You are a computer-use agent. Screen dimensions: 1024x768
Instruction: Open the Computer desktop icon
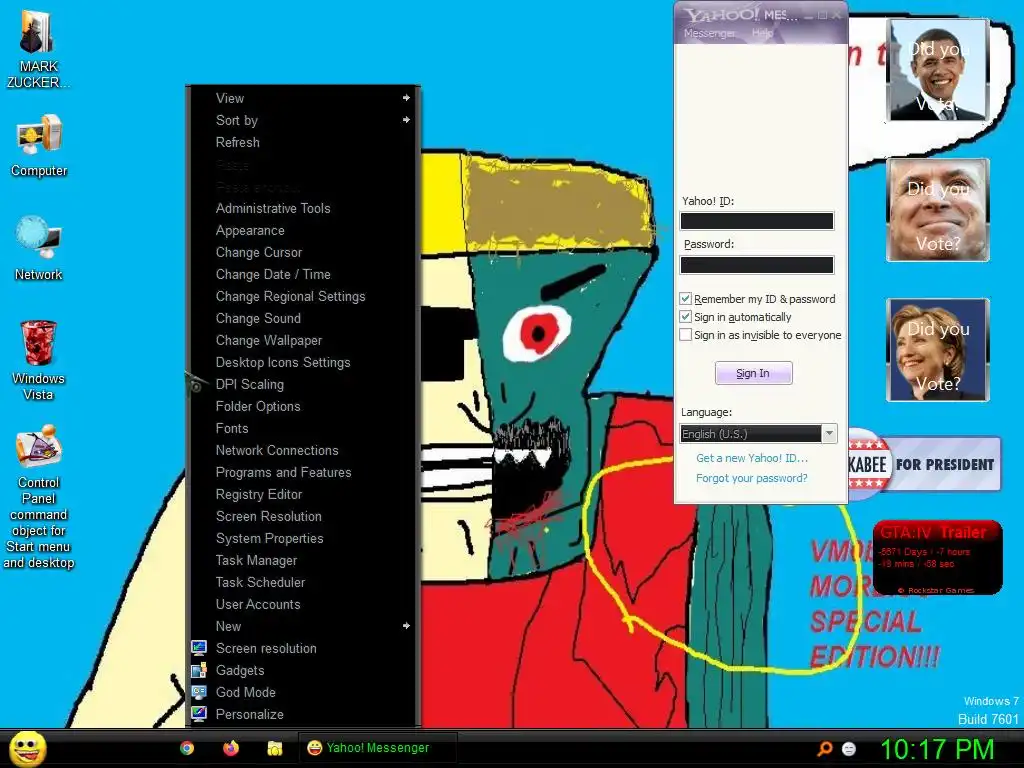coord(39,145)
